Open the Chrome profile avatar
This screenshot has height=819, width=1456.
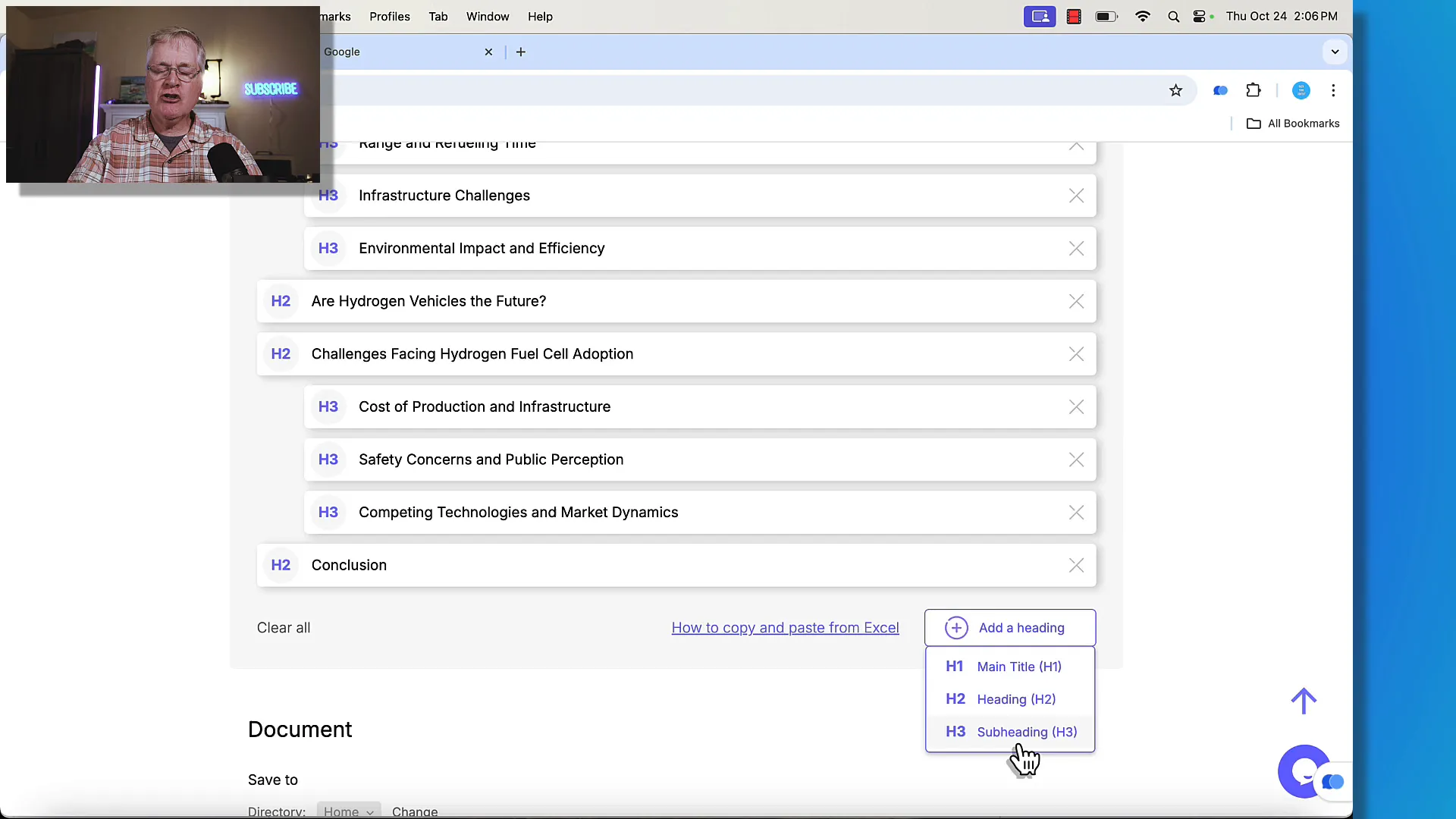coord(1301,91)
